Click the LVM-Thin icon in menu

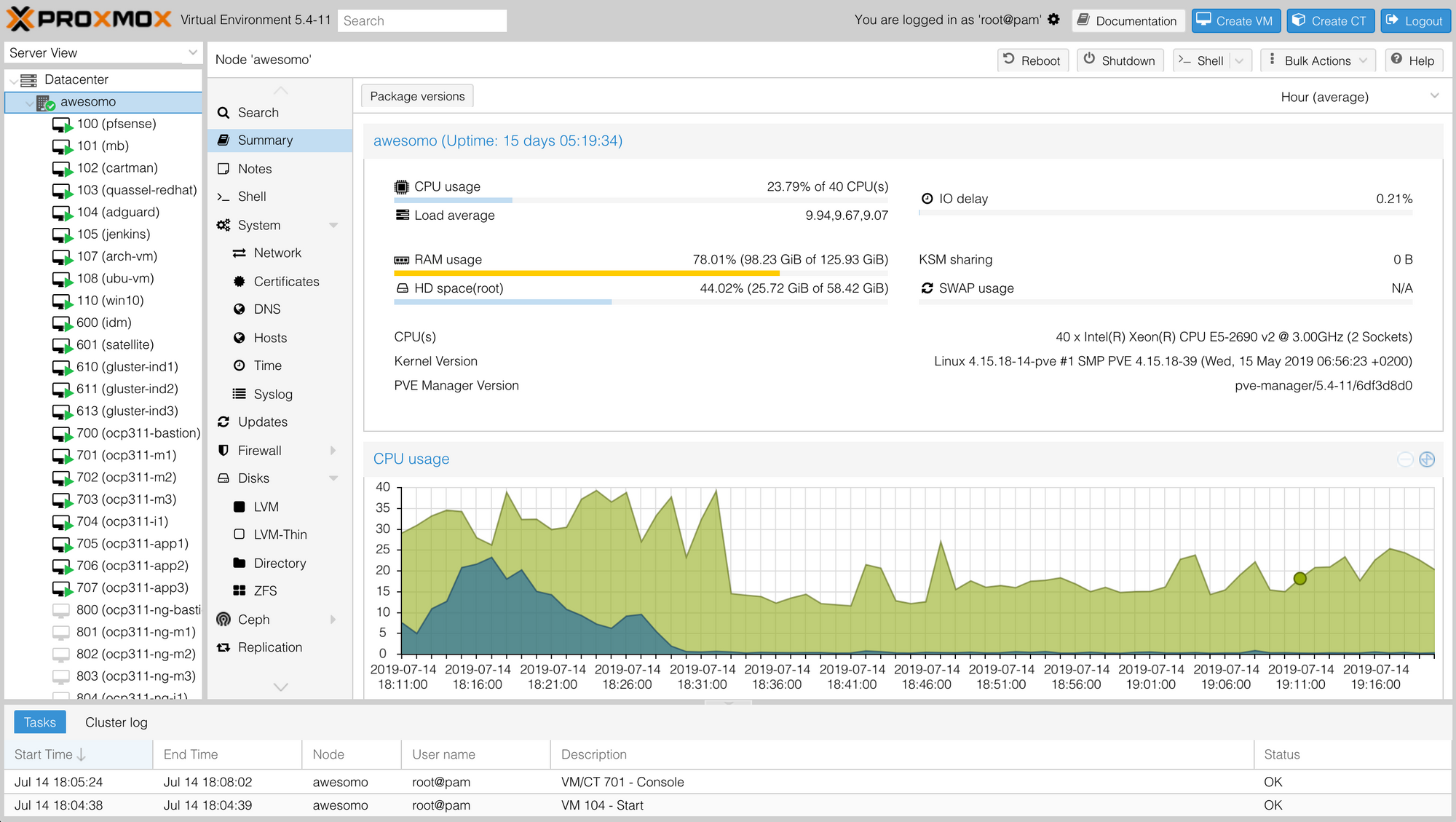tap(239, 534)
